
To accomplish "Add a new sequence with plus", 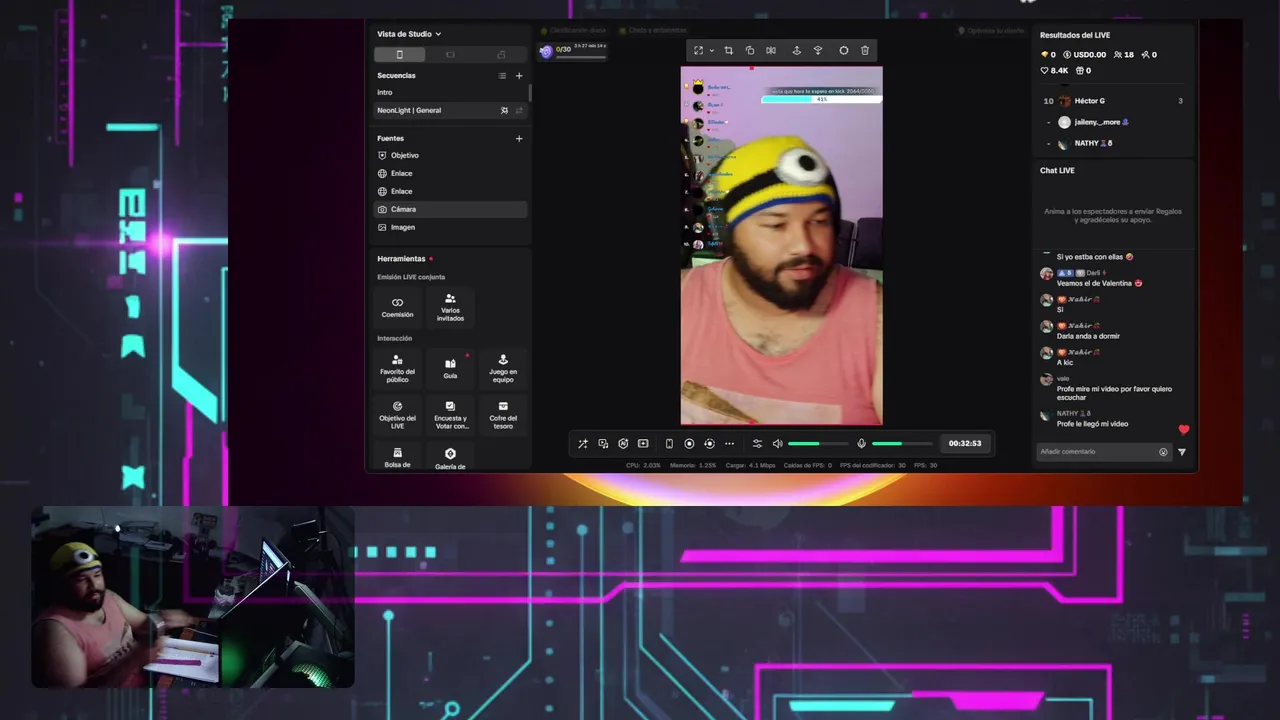I will pos(519,76).
